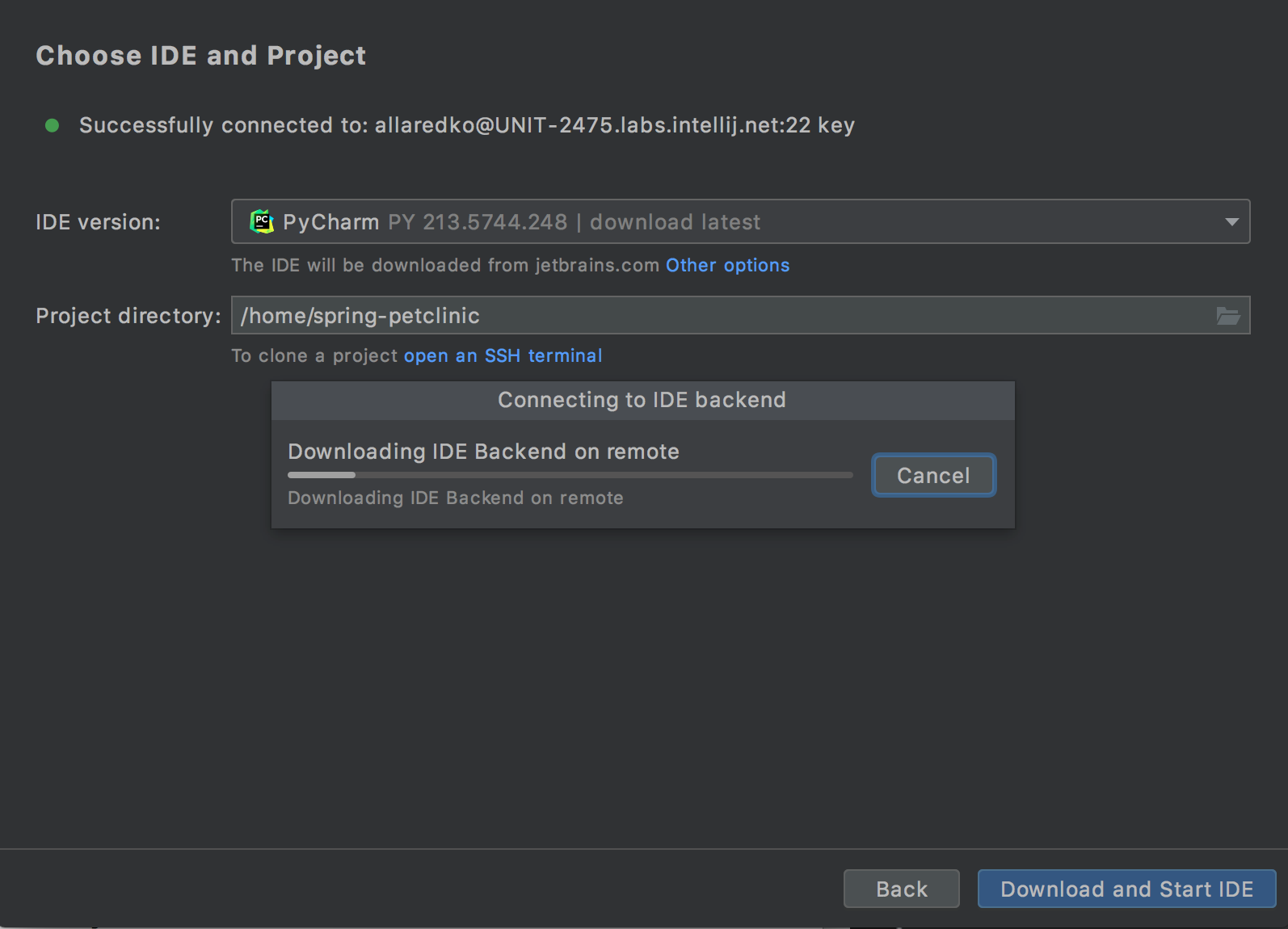Image resolution: width=1288 pixels, height=929 pixels.
Task: Click the jetbrains.com download hint text
Action: (x=444, y=265)
